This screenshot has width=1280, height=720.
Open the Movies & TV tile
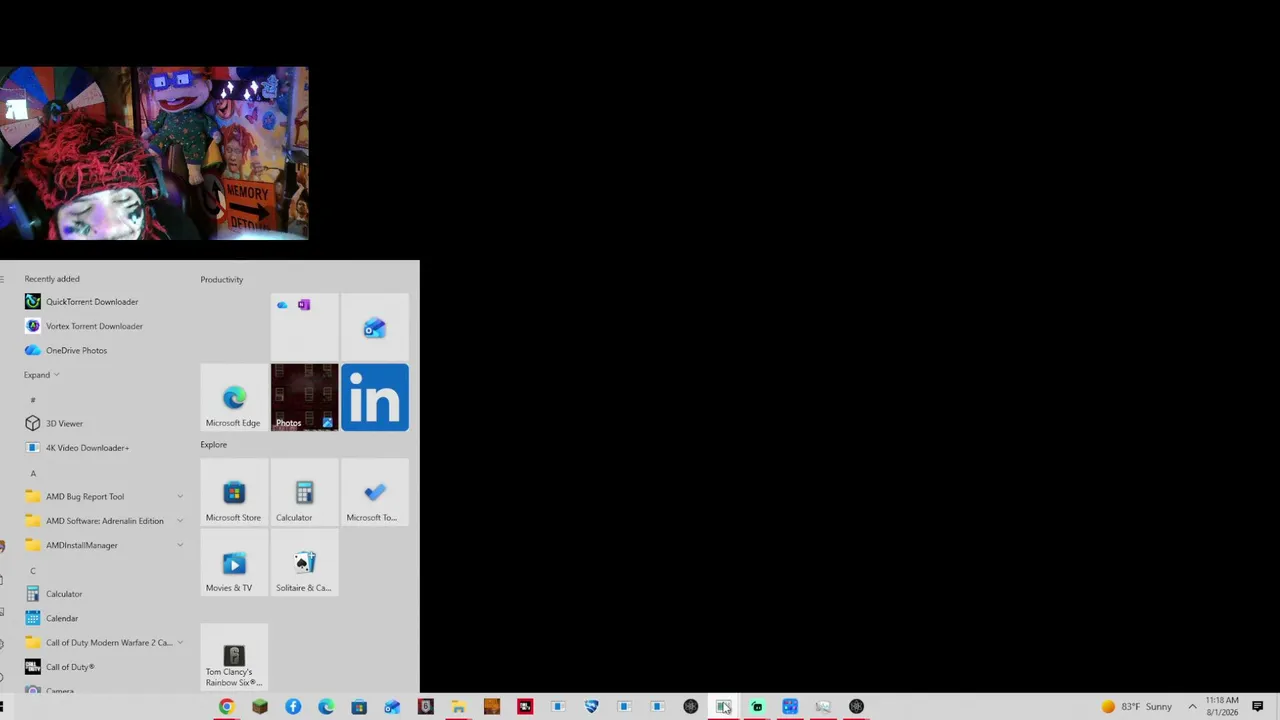(234, 562)
